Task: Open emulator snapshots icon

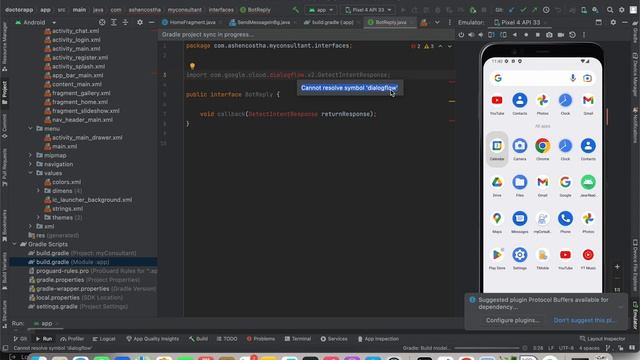Action: pyautogui.click(x=572, y=35)
